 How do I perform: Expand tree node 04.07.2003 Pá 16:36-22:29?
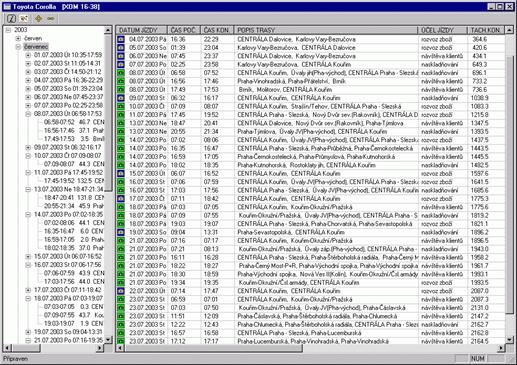coord(28,80)
